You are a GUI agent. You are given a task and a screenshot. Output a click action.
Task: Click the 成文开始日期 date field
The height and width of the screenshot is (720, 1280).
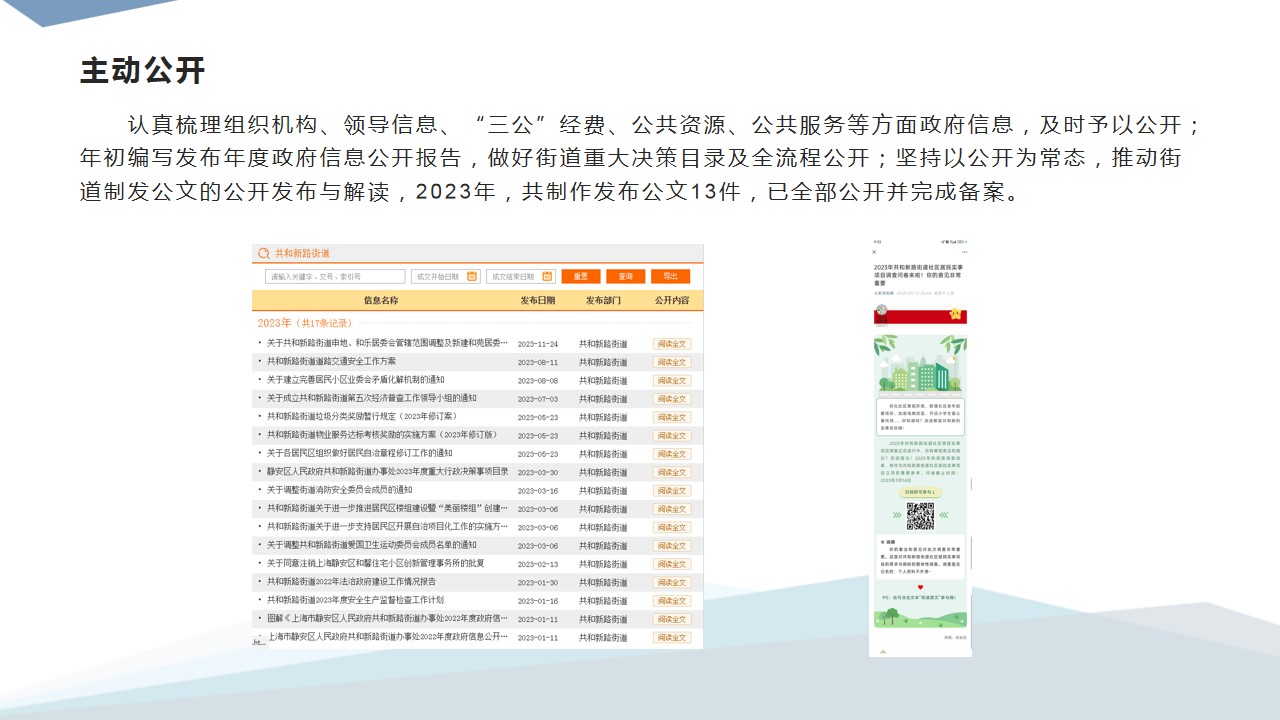(x=438, y=277)
